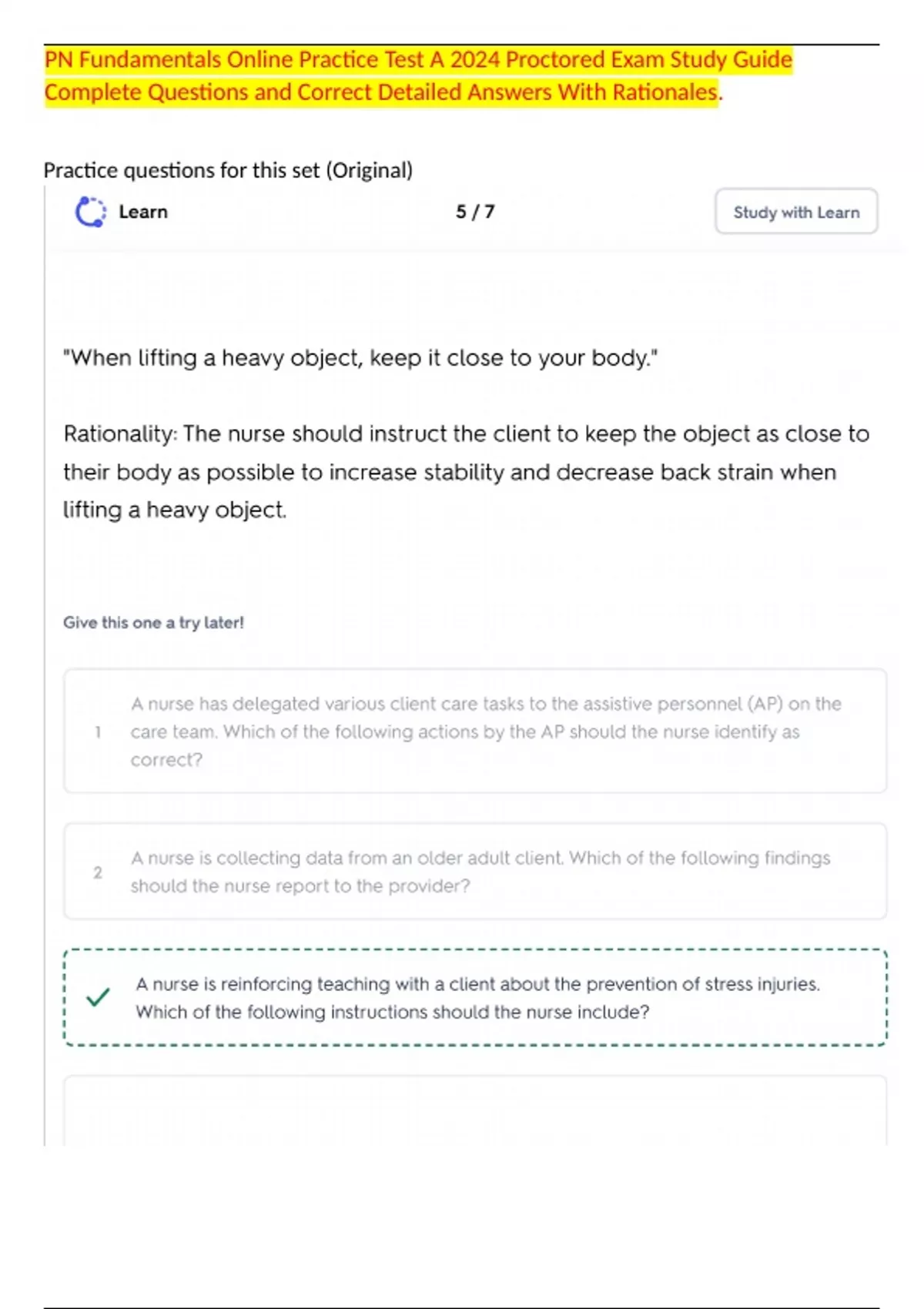
Task: Click the word "correct?" in option one
Action: pyautogui.click(x=166, y=760)
